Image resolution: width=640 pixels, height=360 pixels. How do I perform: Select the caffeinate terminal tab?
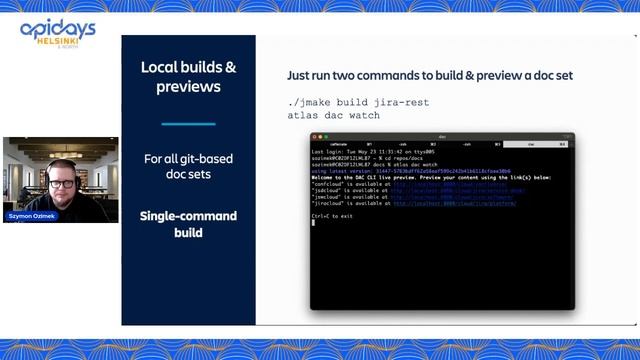(x=344, y=144)
